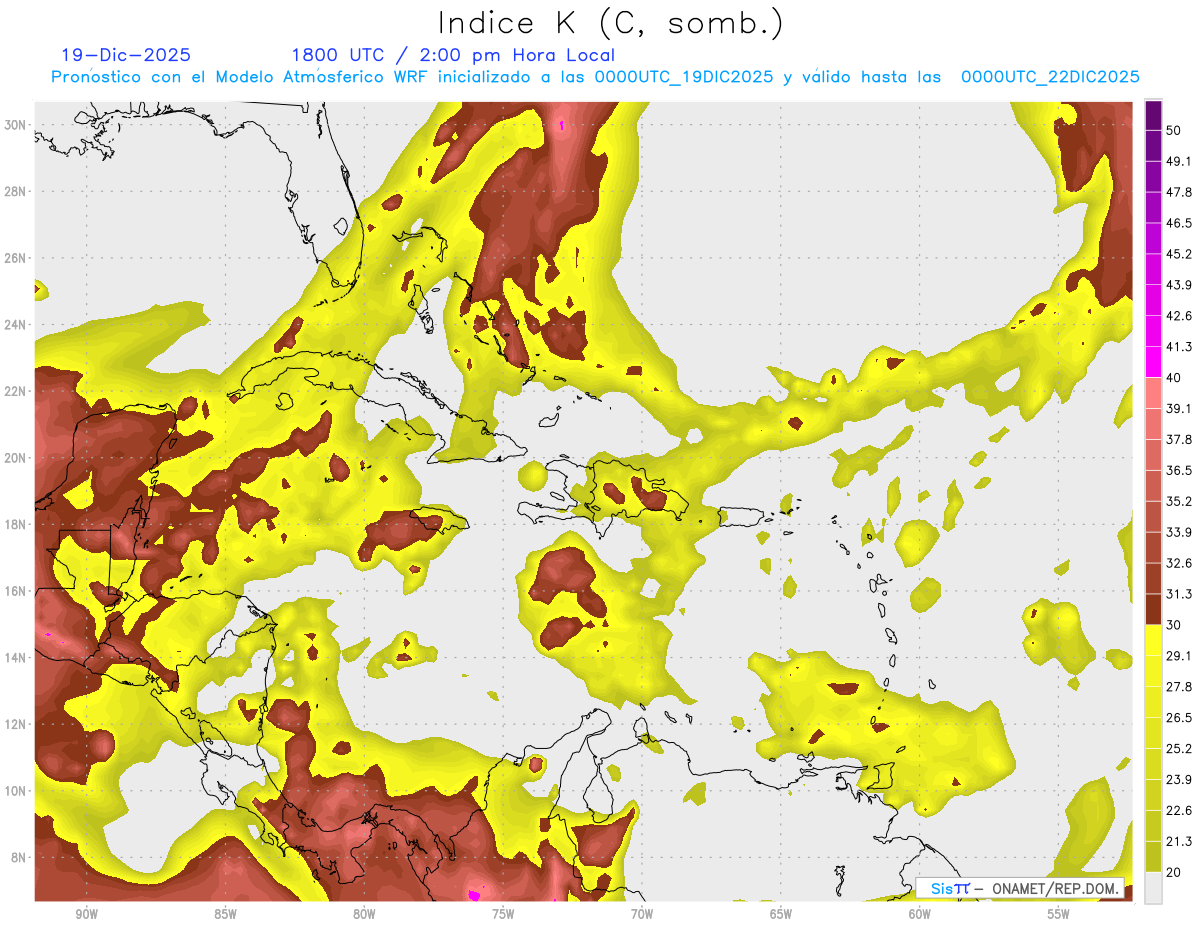Click the valid-until timestamp "0000UTC_22DIC2025"

1050,77
